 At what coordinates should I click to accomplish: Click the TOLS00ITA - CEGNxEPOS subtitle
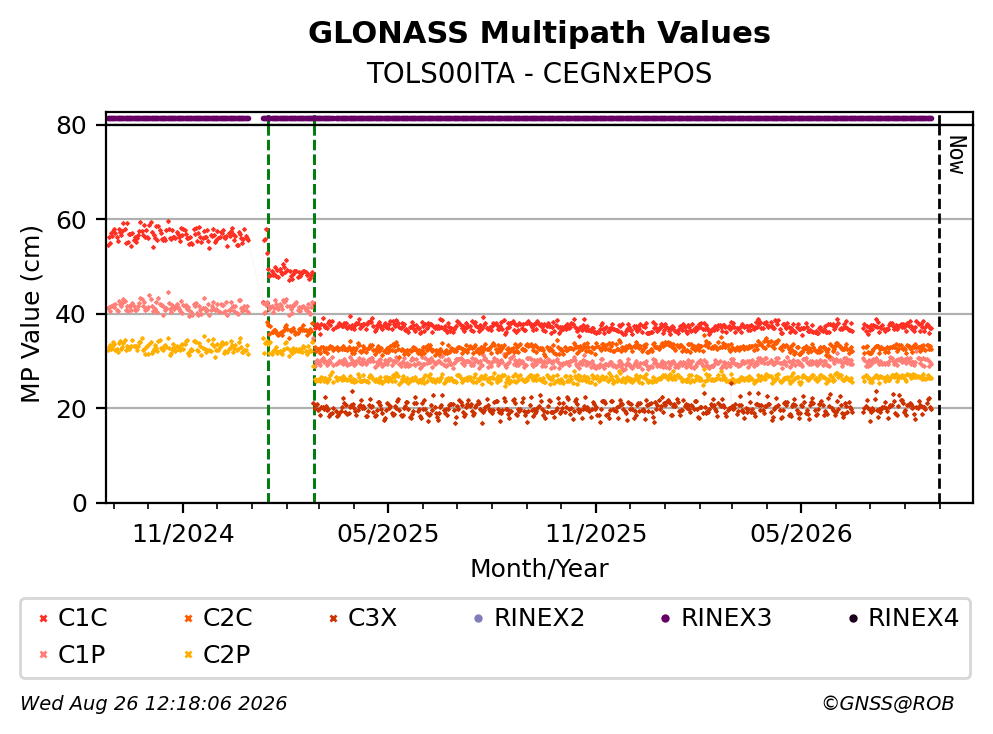(539, 73)
